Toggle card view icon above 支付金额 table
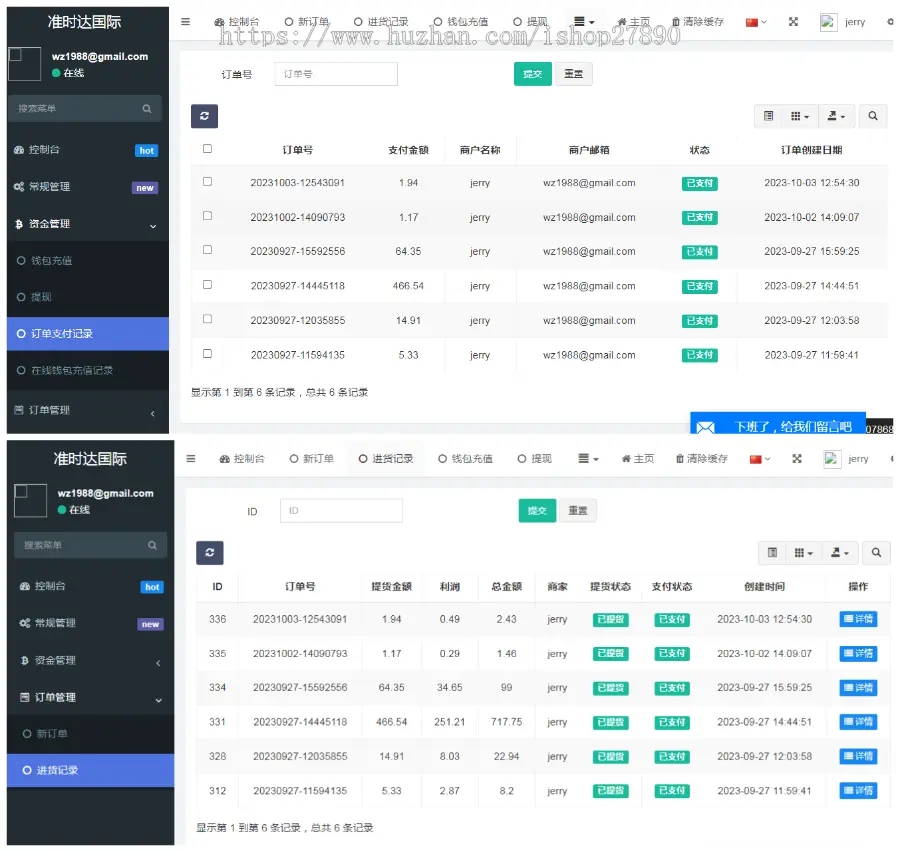 [768, 116]
